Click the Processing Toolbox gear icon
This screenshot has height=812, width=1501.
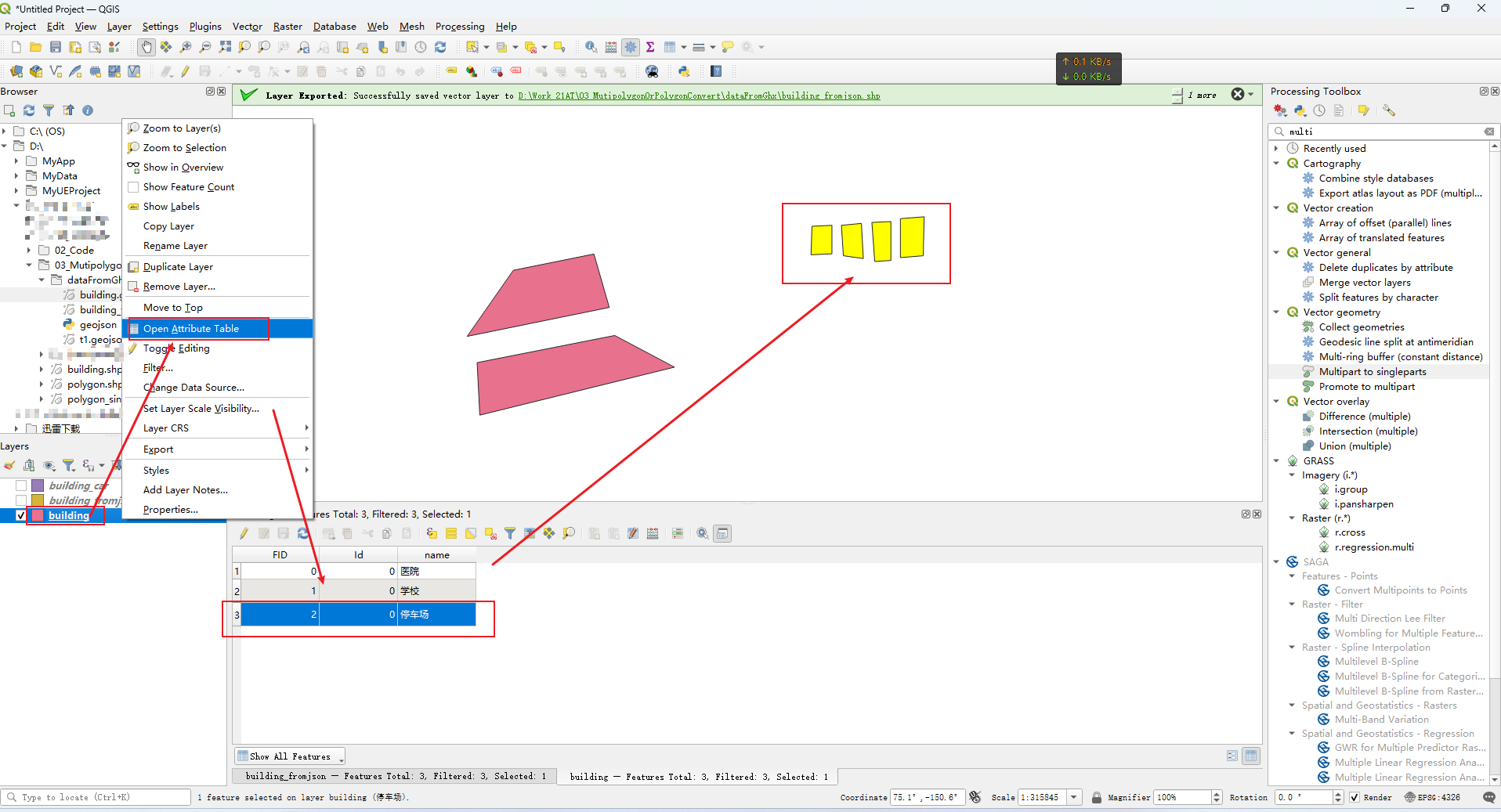(631, 47)
